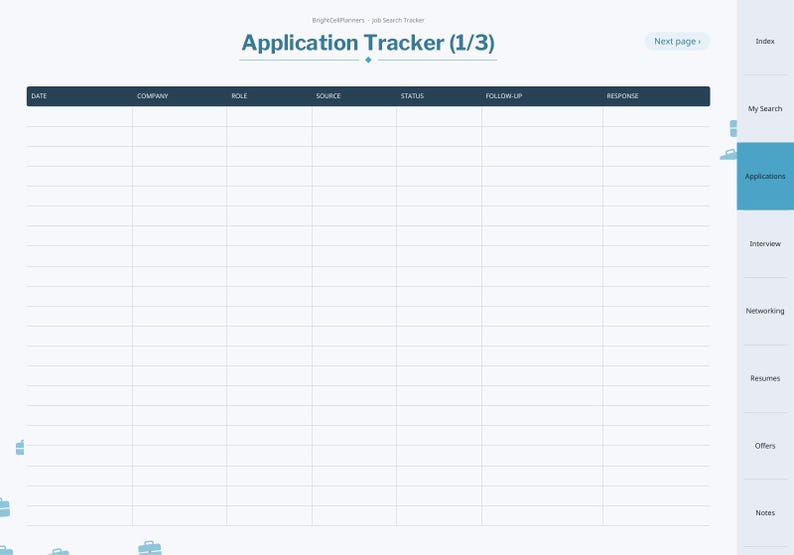794x555 pixels.
Task: Select the Applications tab
Action: click(x=765, y=176)
